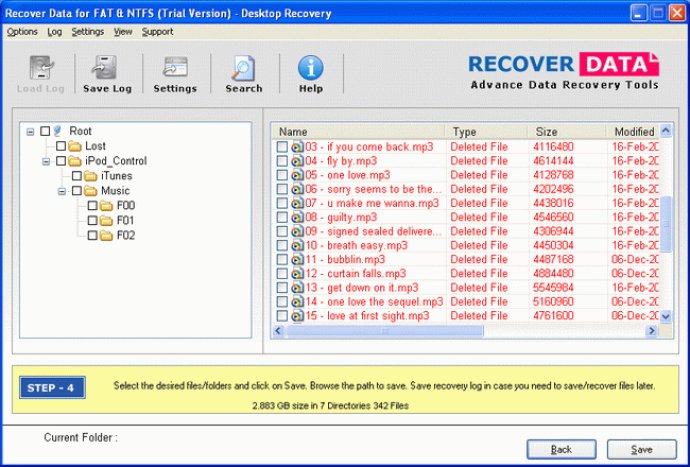Click the Music folder icon

tap(91, 191)
